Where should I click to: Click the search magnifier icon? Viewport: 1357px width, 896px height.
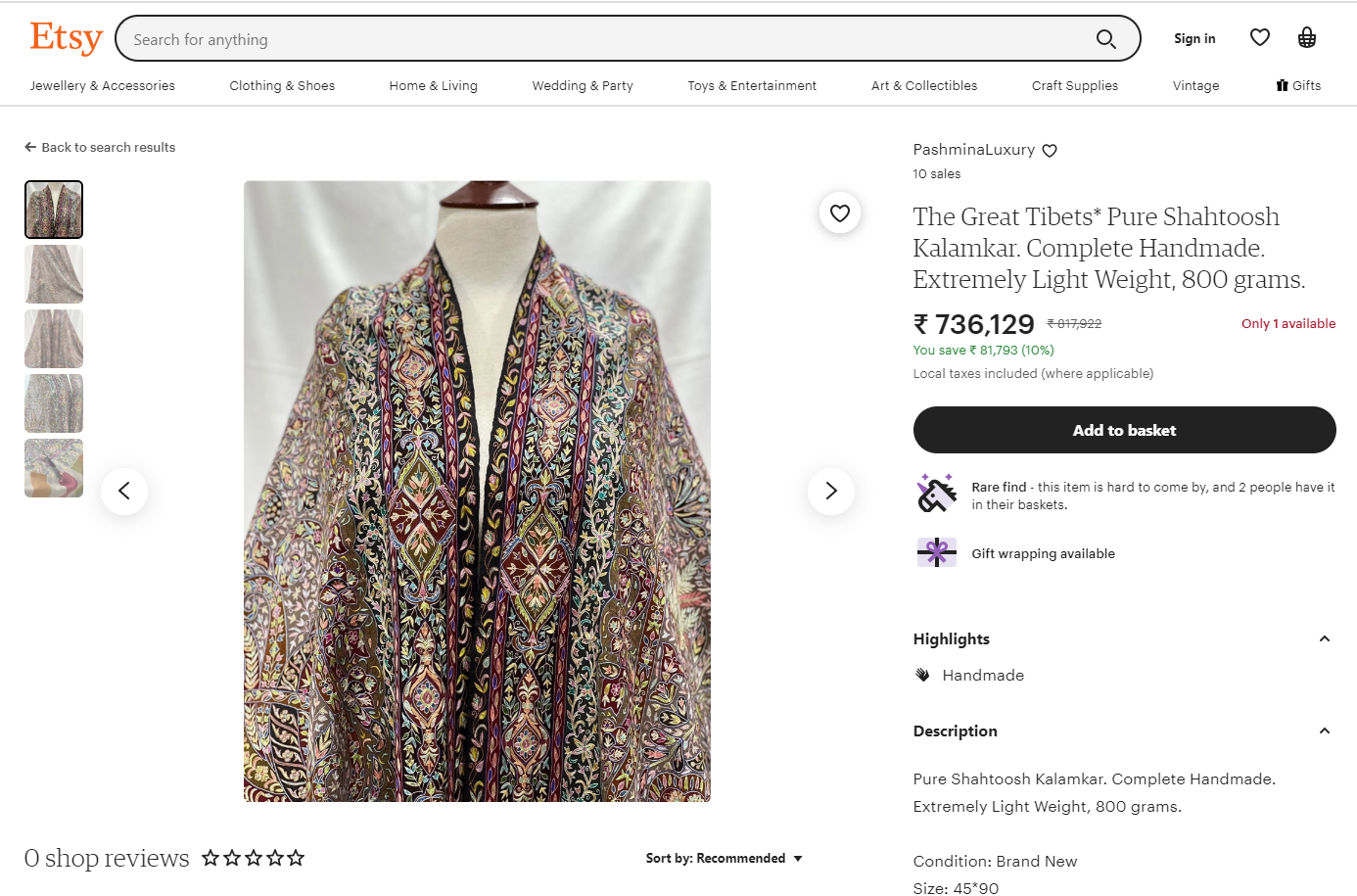1105,39
